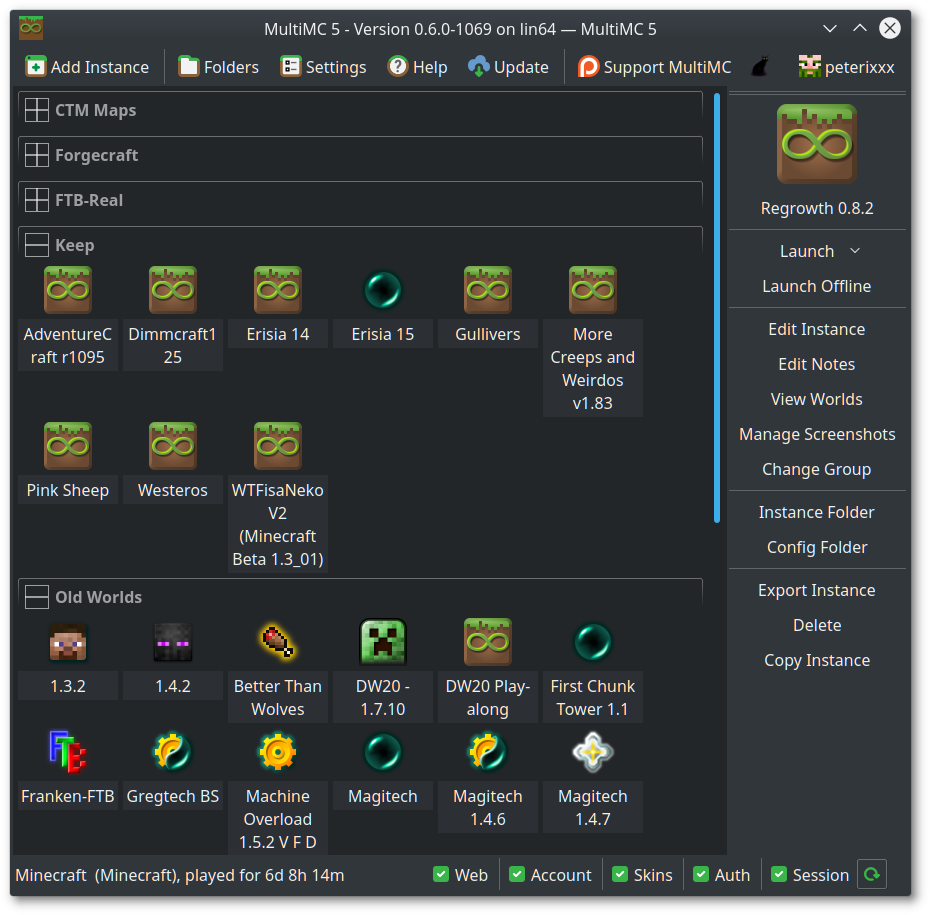
Task: Click the refresh status icon in status bar
Action: click(x=871, y=874)
